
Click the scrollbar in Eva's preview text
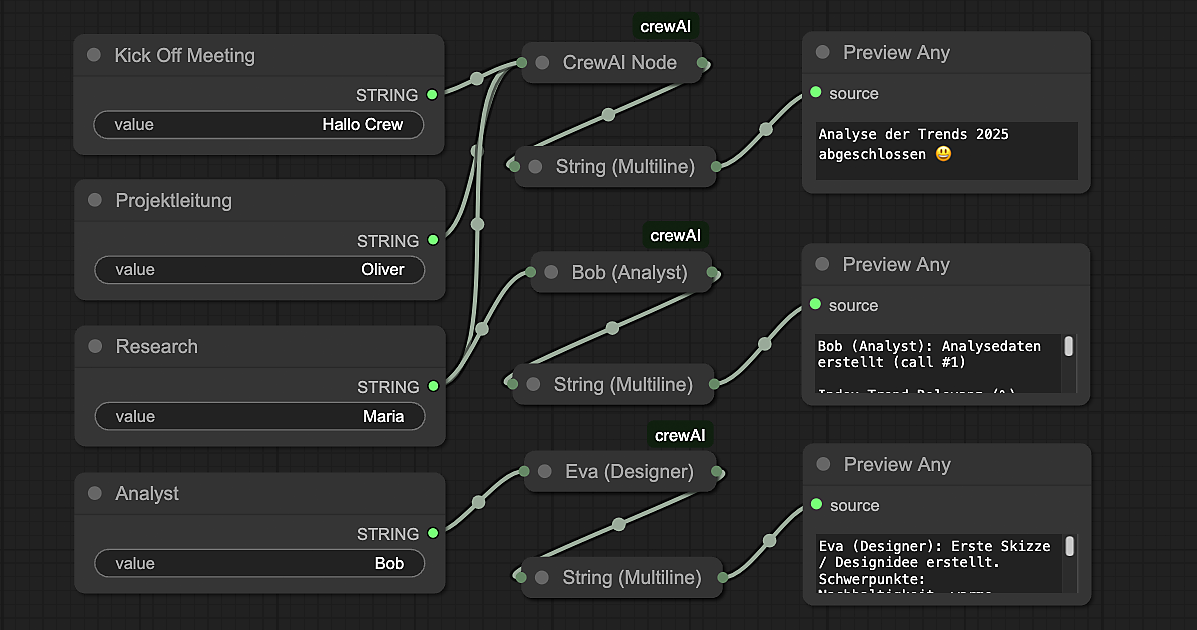pos(1069,546)
